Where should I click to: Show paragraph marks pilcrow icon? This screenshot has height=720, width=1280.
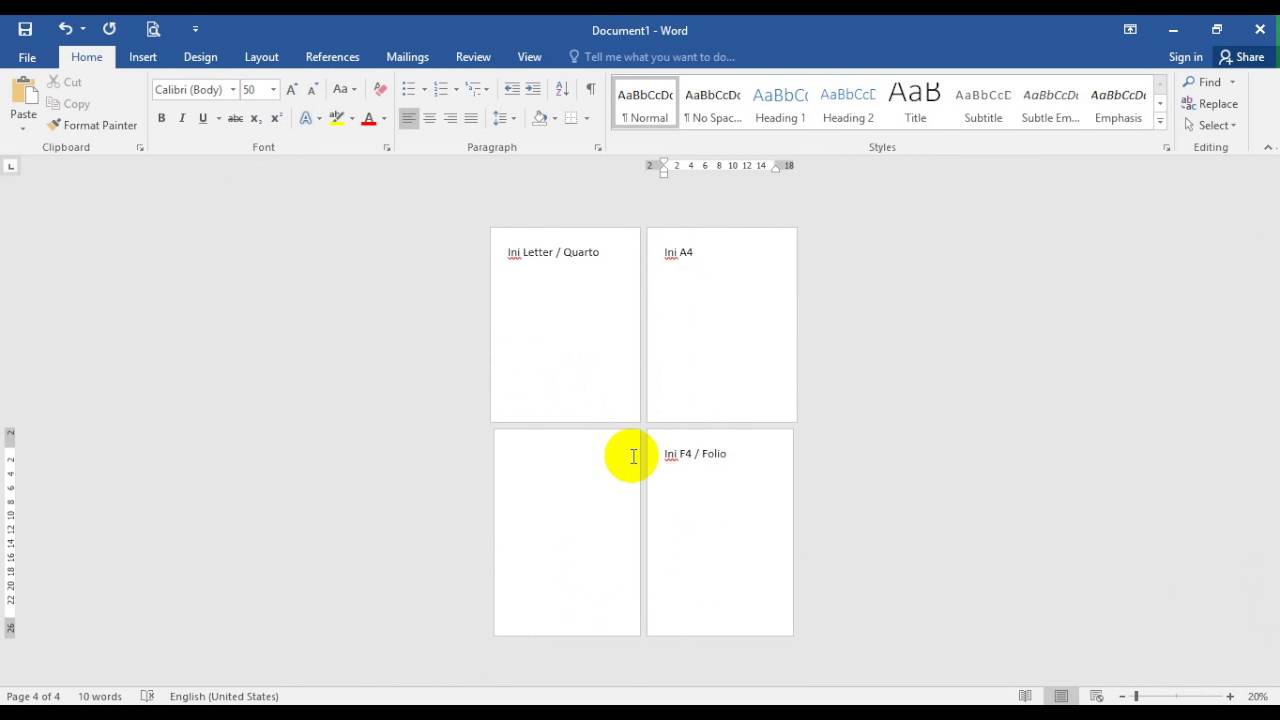pyautogui.click(x=590, y=89)
